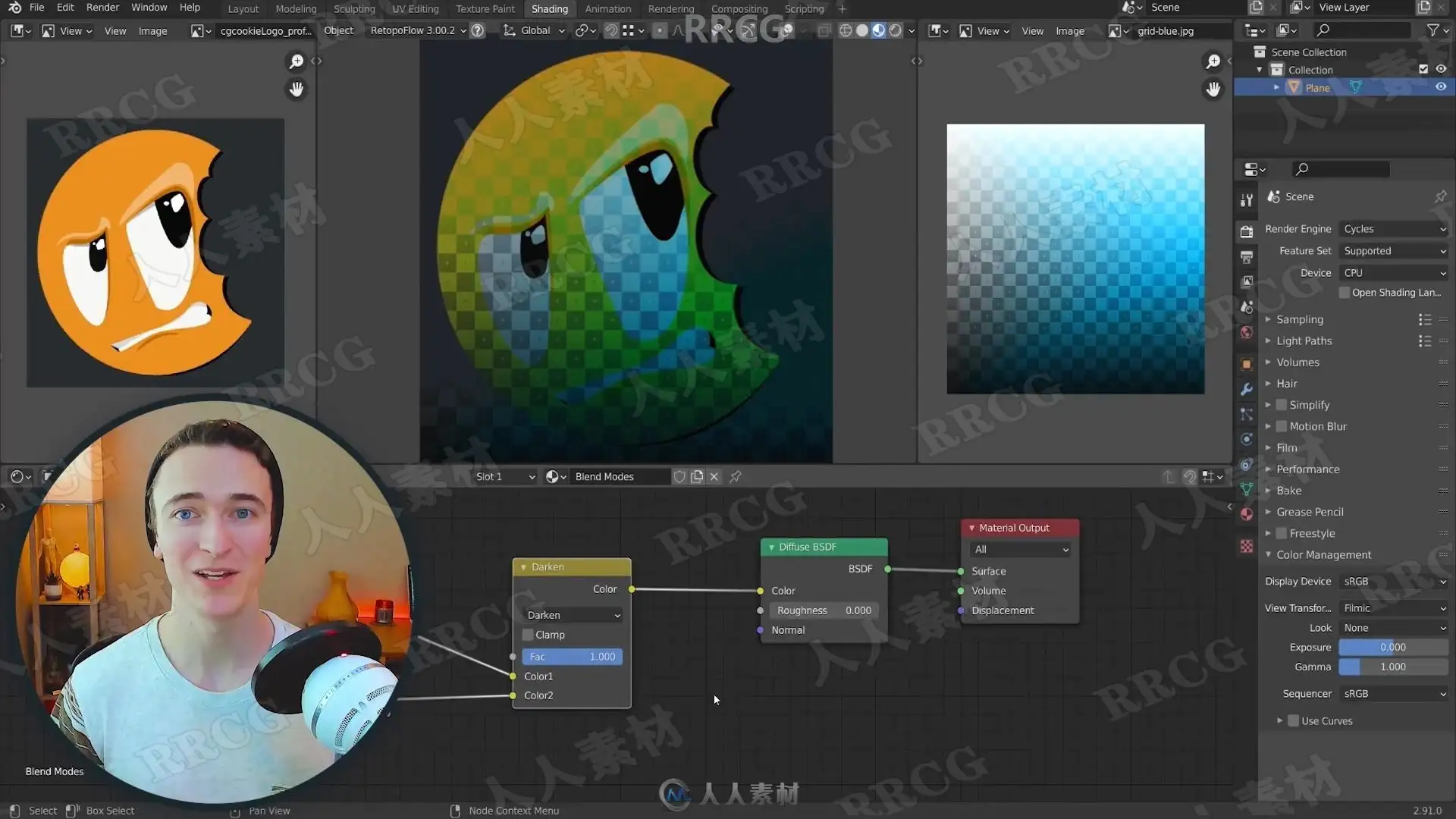
Task: Enable Open Shading Language checkbox
Action: tap(1345, 293)
